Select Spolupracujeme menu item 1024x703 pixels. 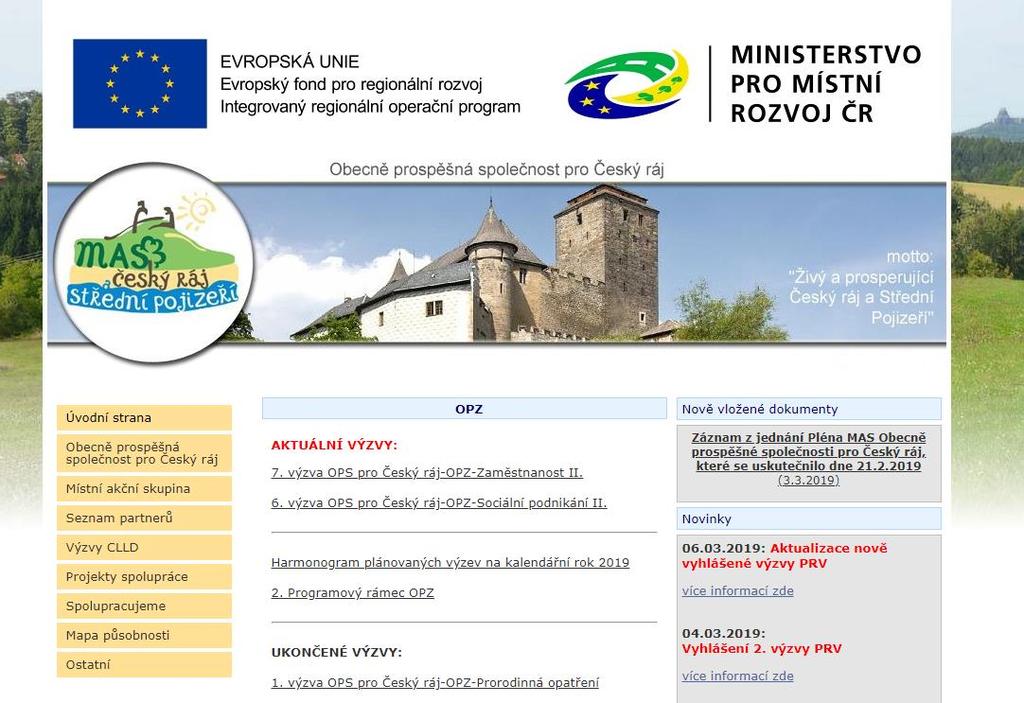(x=144, y=606)
